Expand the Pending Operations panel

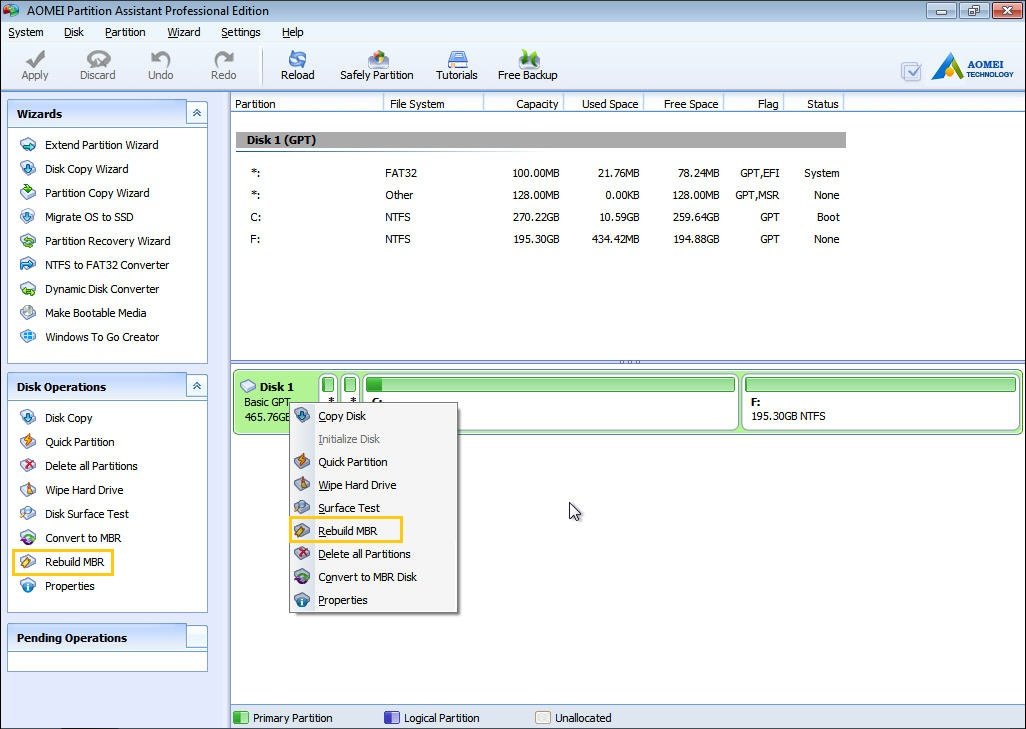pos(196,637)
